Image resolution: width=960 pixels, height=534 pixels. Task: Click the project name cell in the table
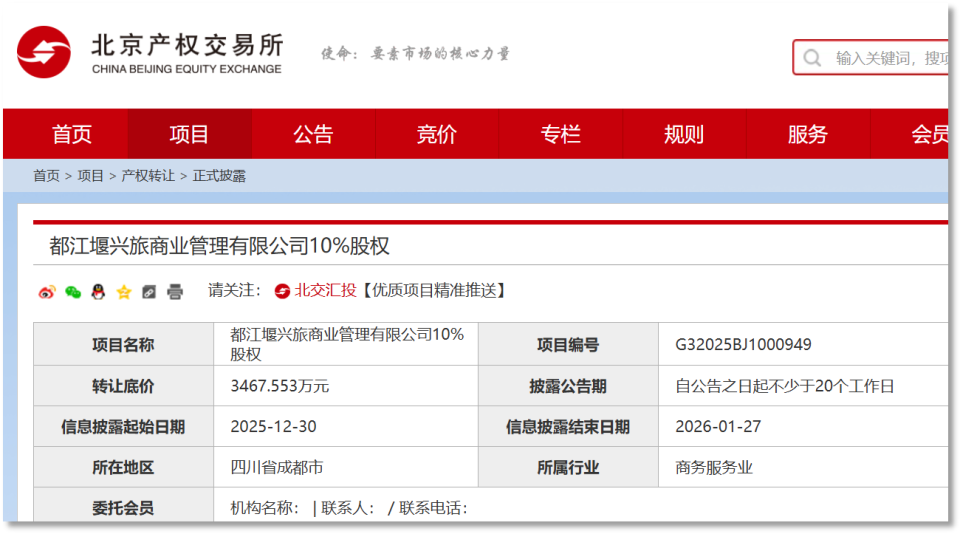(347, 344)
